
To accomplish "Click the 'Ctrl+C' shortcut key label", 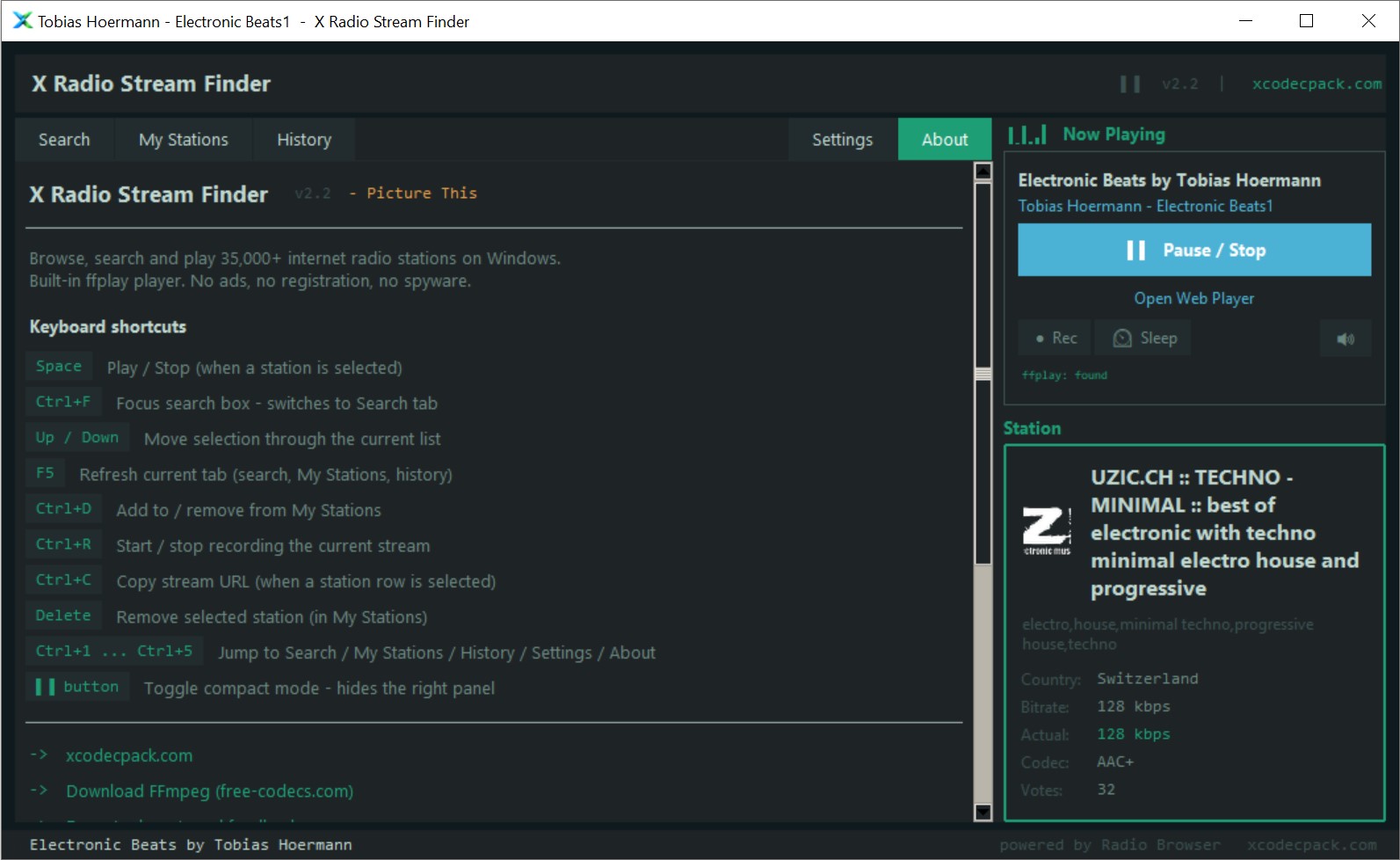I will pos(63,579).
